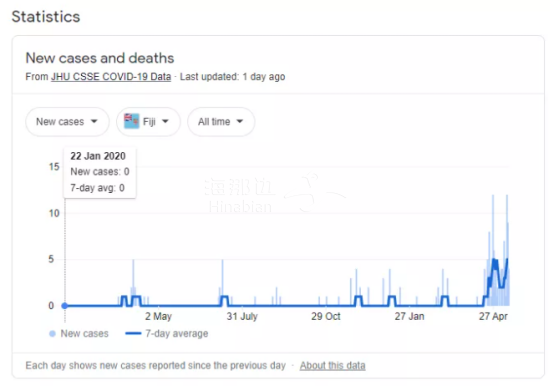Click the New cases dropdown arrow

(94, 121)
